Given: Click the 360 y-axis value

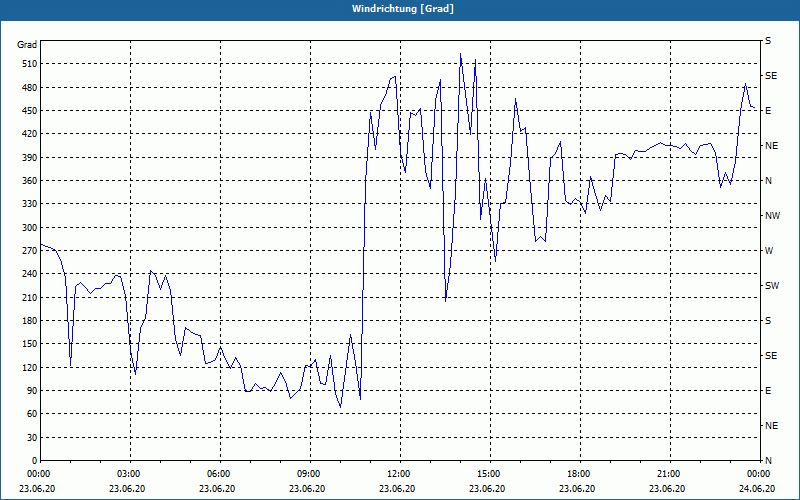Looking at the screenshot, I should (28, 181).
